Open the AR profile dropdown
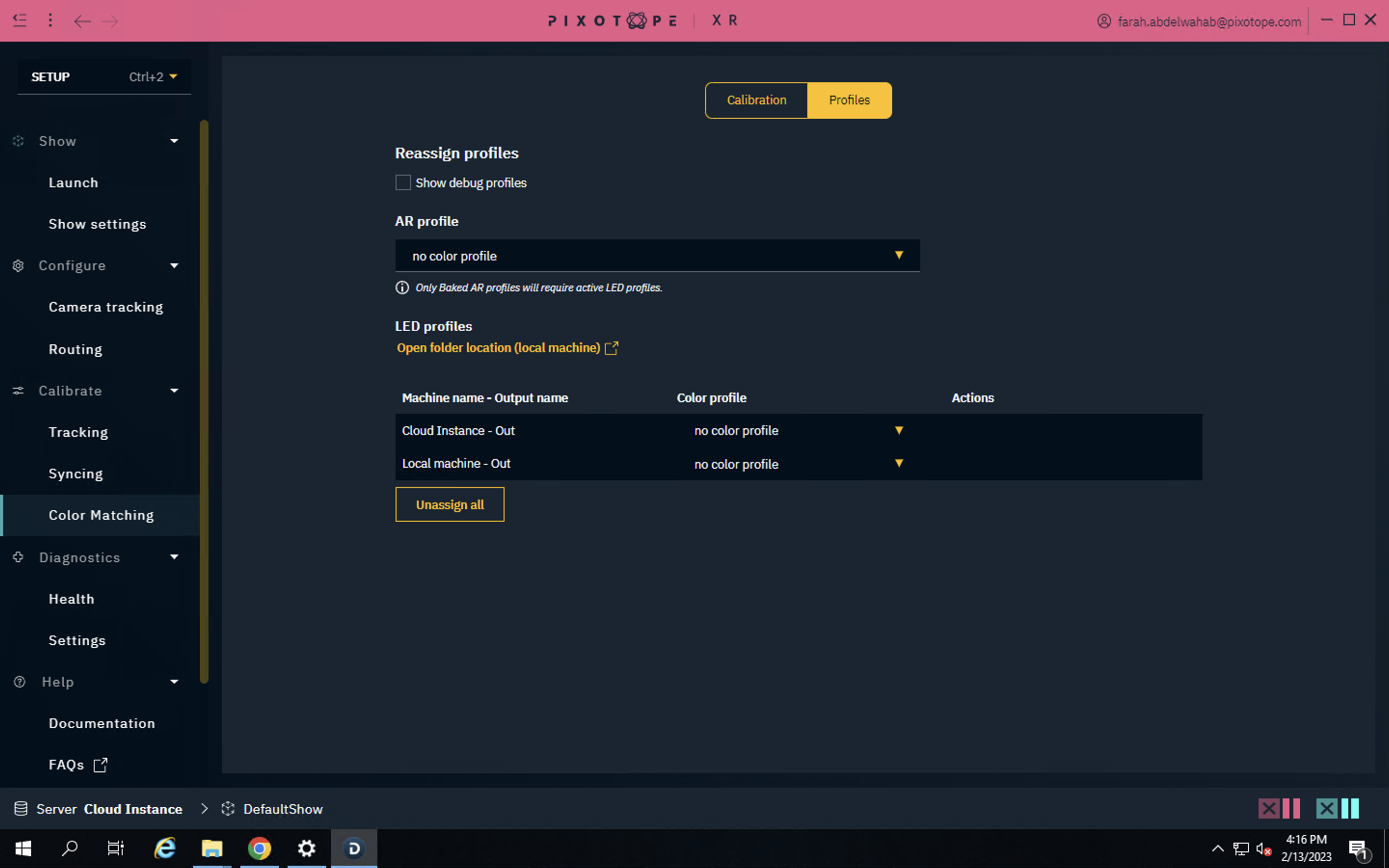Screen dimensions: 1389x868 [x=657, y=256]
